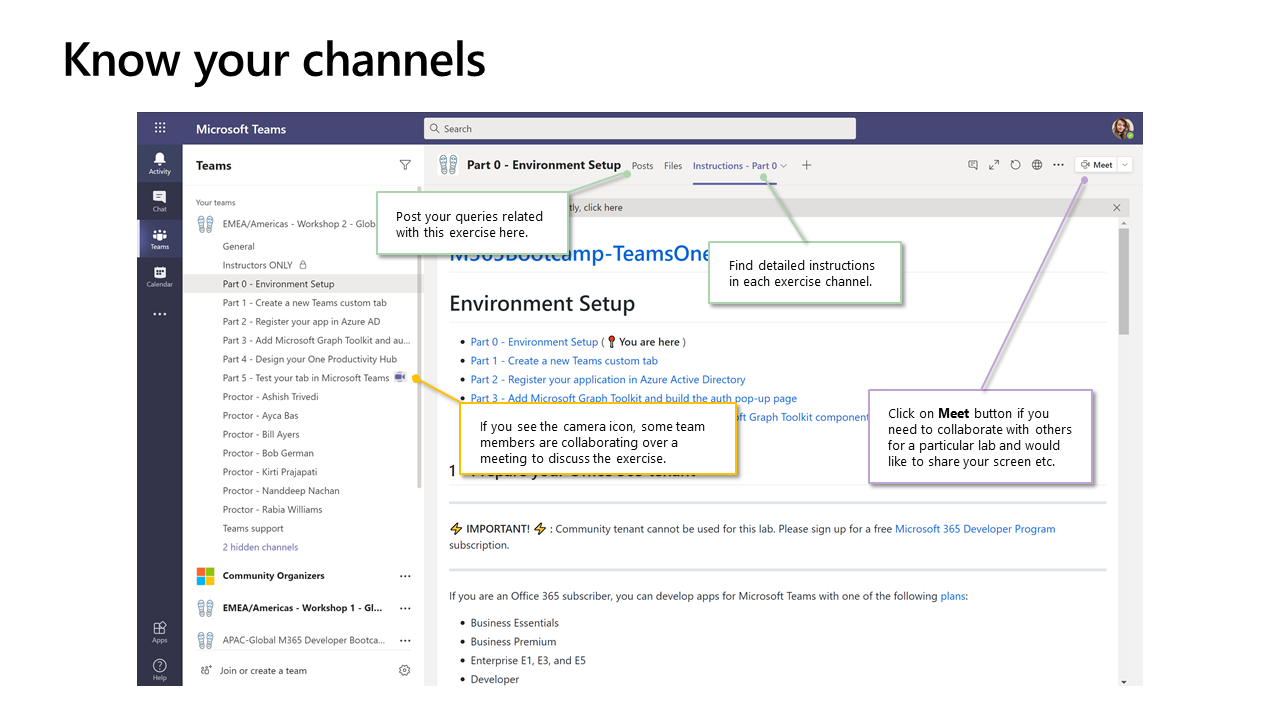This screenshot has height=720, width=1280.
Task: Show the 2 hidden channels
Action: click(260, 547)
